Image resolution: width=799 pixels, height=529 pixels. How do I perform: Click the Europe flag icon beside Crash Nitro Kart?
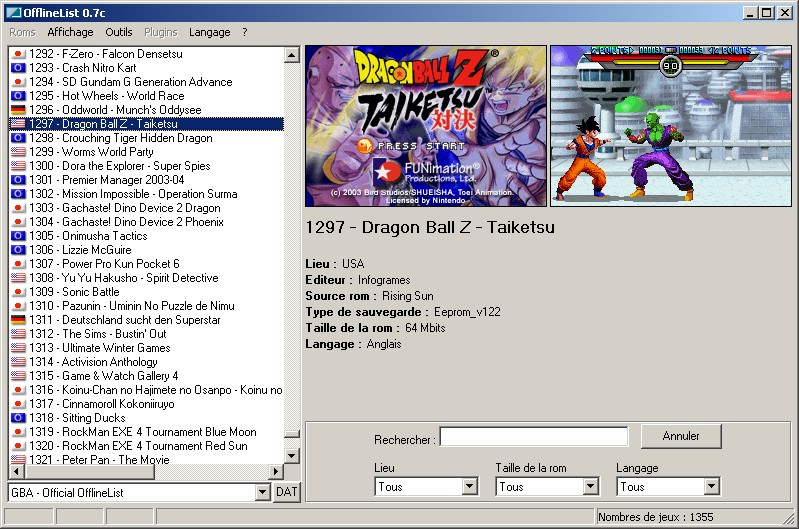click(18, 68)
